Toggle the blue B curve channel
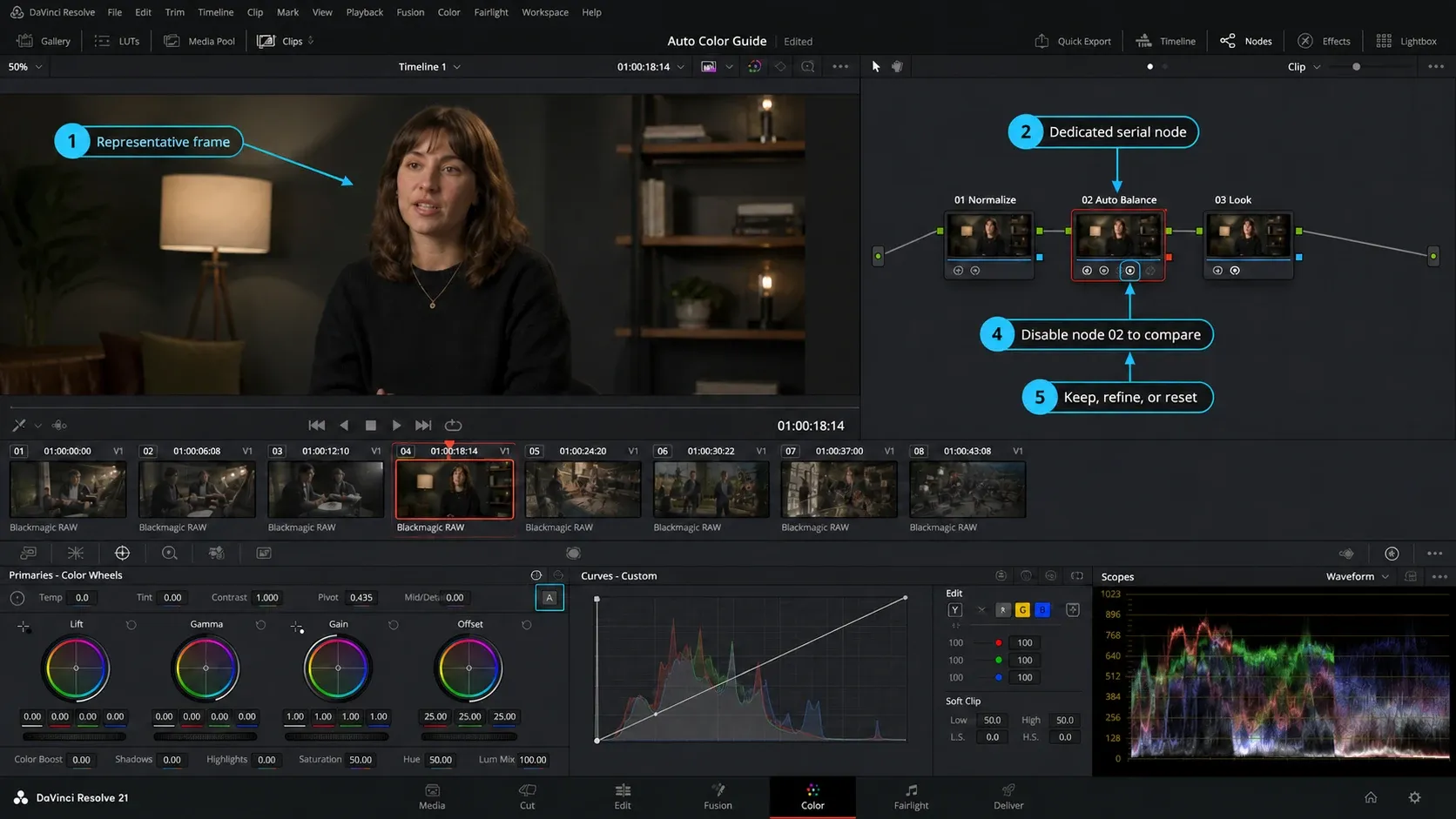The width and height of the screenshot is (1456, 819). pos(1042,609)
